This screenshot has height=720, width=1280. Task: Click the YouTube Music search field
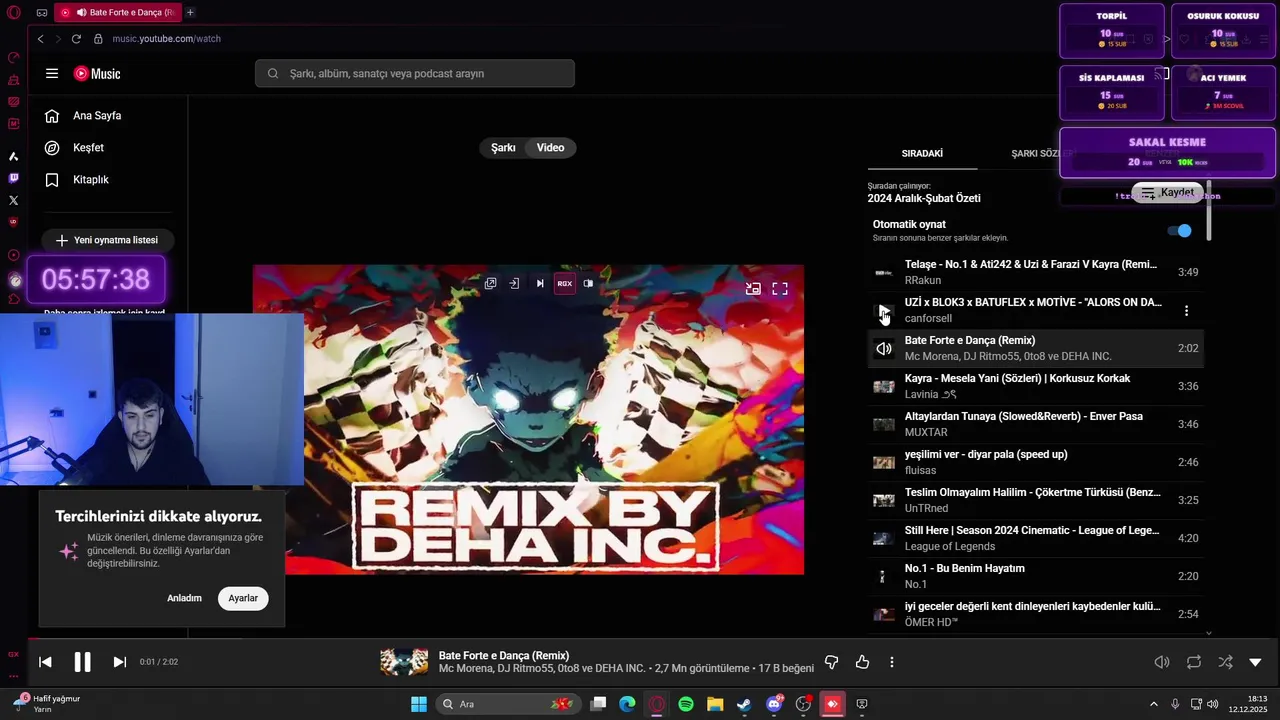click(x=415, y=73)
